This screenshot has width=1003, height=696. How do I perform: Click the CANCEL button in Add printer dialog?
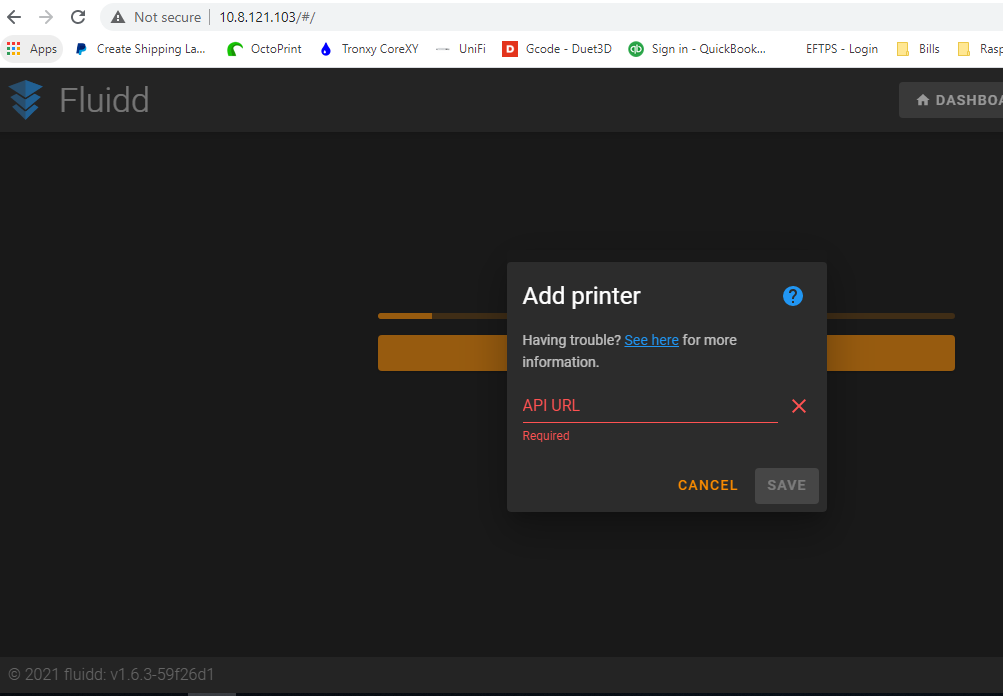tap(707, 485)
